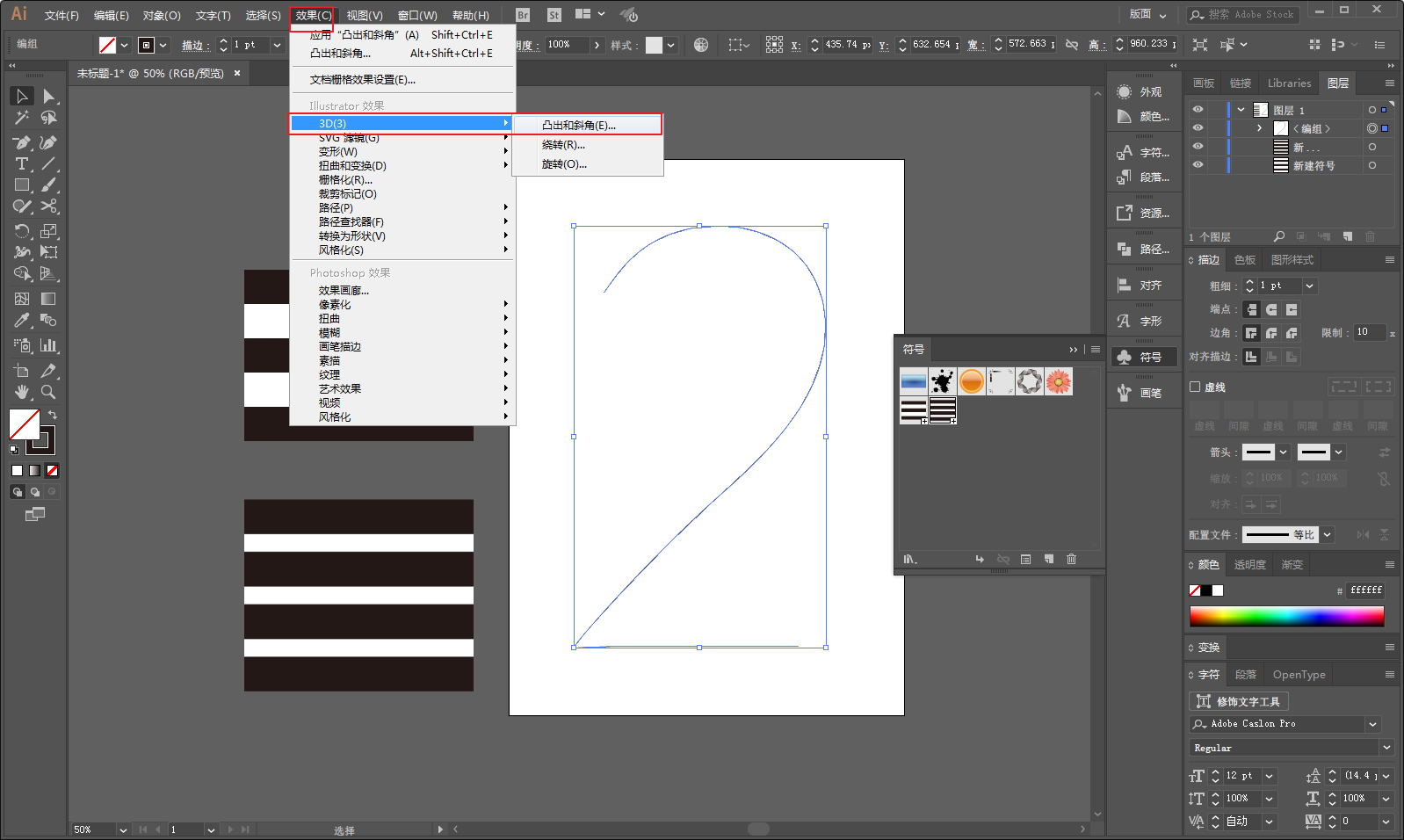This screenshot has height=840, width=1404.
Task: Pick a color from the spectrum bar
Action: [1287, 617]
